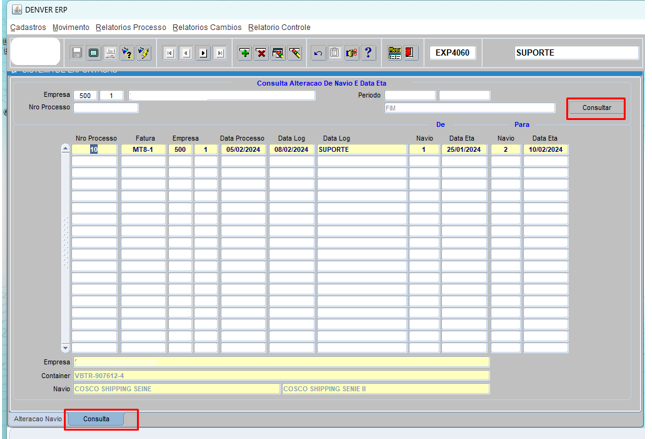The height and width of the screenshot is (439, 652).
Task: Click the Execute Query lightning icon
Action: (x=143, y=53)
